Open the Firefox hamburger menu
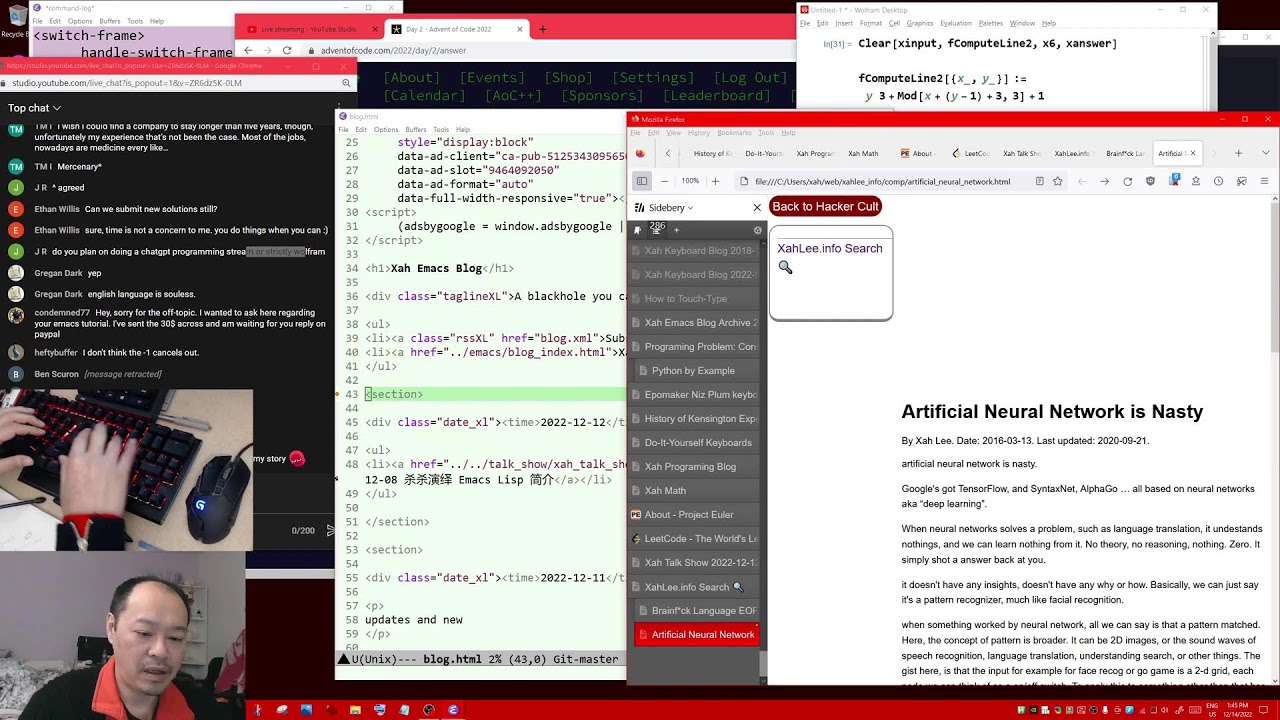The width and height of the screenshot is (1280, 720). pyautogui.click(x=1264, y=181)
